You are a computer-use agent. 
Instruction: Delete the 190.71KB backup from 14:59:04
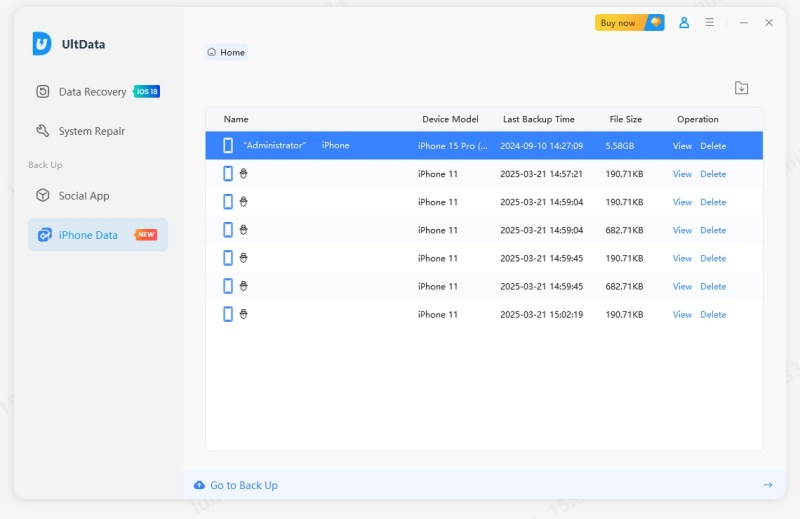713,202
